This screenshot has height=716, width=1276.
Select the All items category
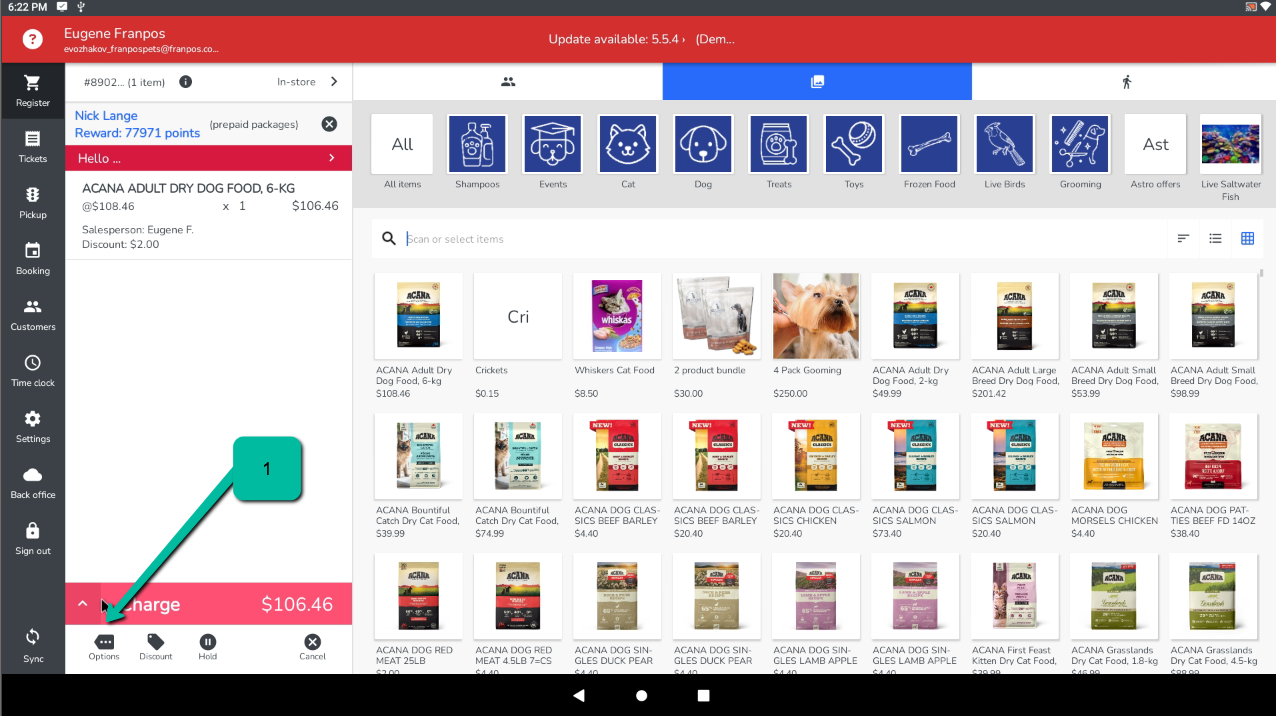402,152
